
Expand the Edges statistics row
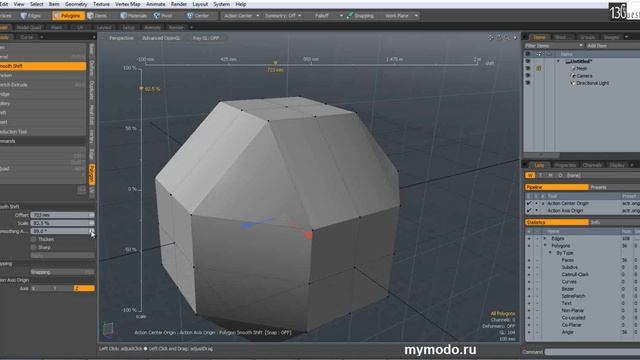click(x=545, y=238)
